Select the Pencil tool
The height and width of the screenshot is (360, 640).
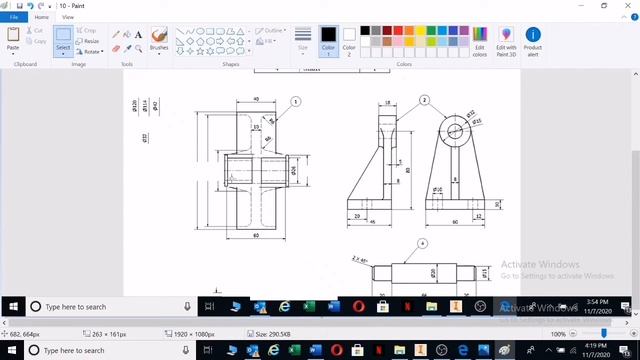click(x=116, y=34)
